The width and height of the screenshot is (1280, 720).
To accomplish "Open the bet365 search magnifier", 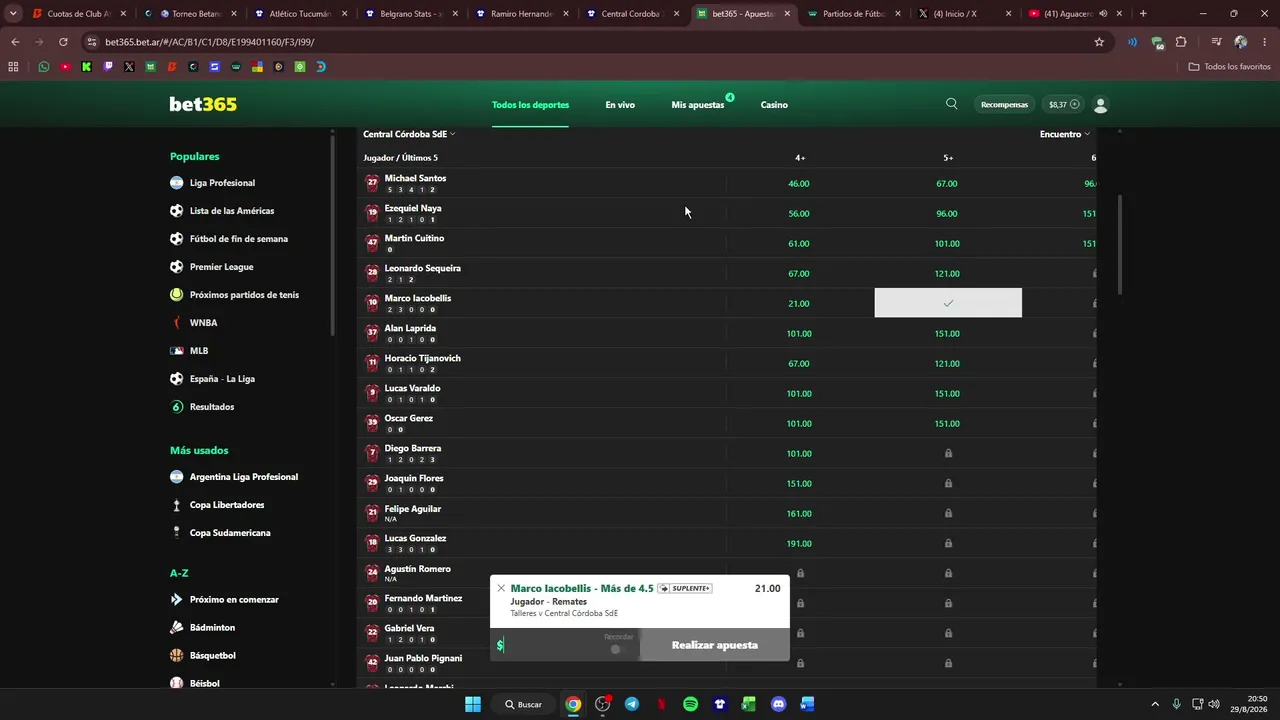I will [951, 104].
